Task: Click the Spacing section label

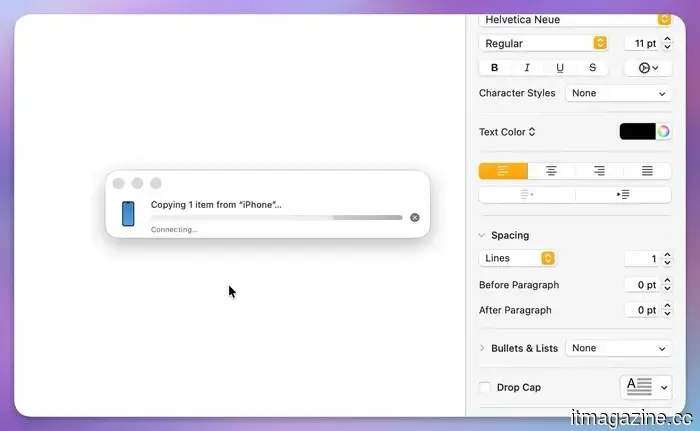Action: (510, 235)
